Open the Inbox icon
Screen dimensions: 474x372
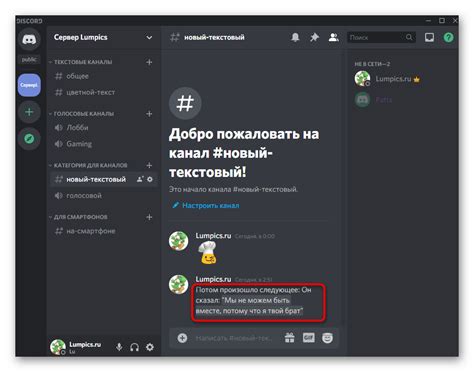click(429, 37)
